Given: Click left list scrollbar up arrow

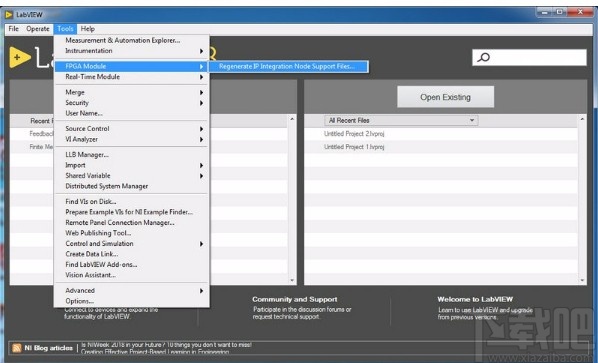Looking at the screenshot, I should 292,119.
